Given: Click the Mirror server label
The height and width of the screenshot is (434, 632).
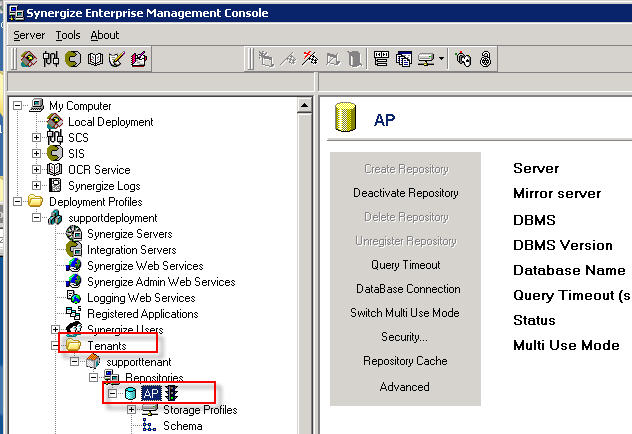Looking at the screenshot, I should [557, 193].
